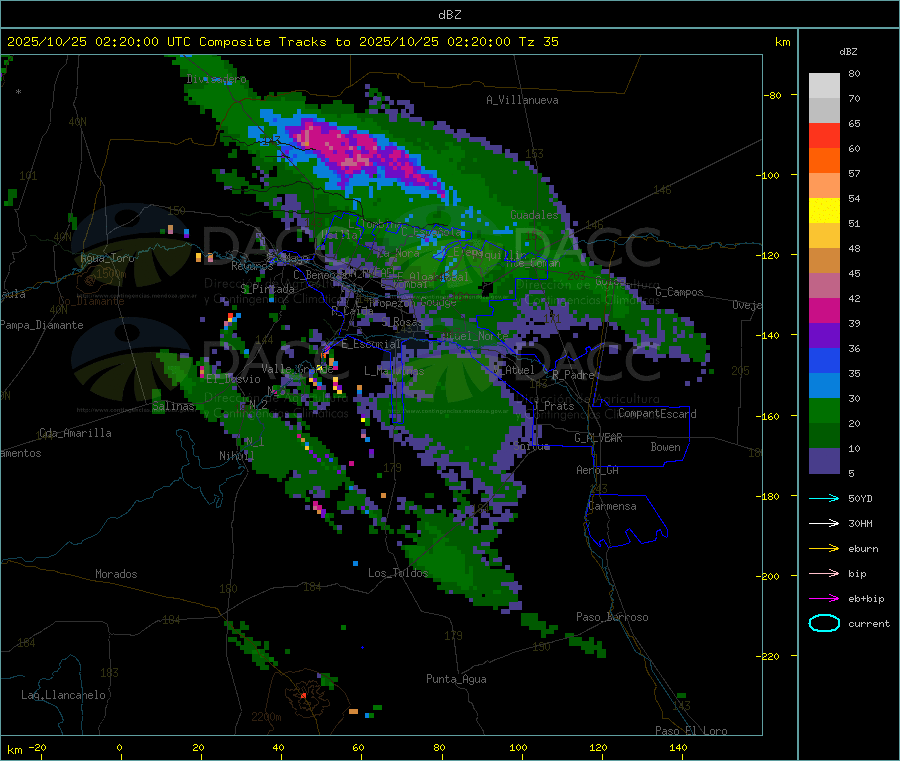Click the '100' km tick on bottom axis
Viewport: 900px width, 761px height.
coord(518,747)
